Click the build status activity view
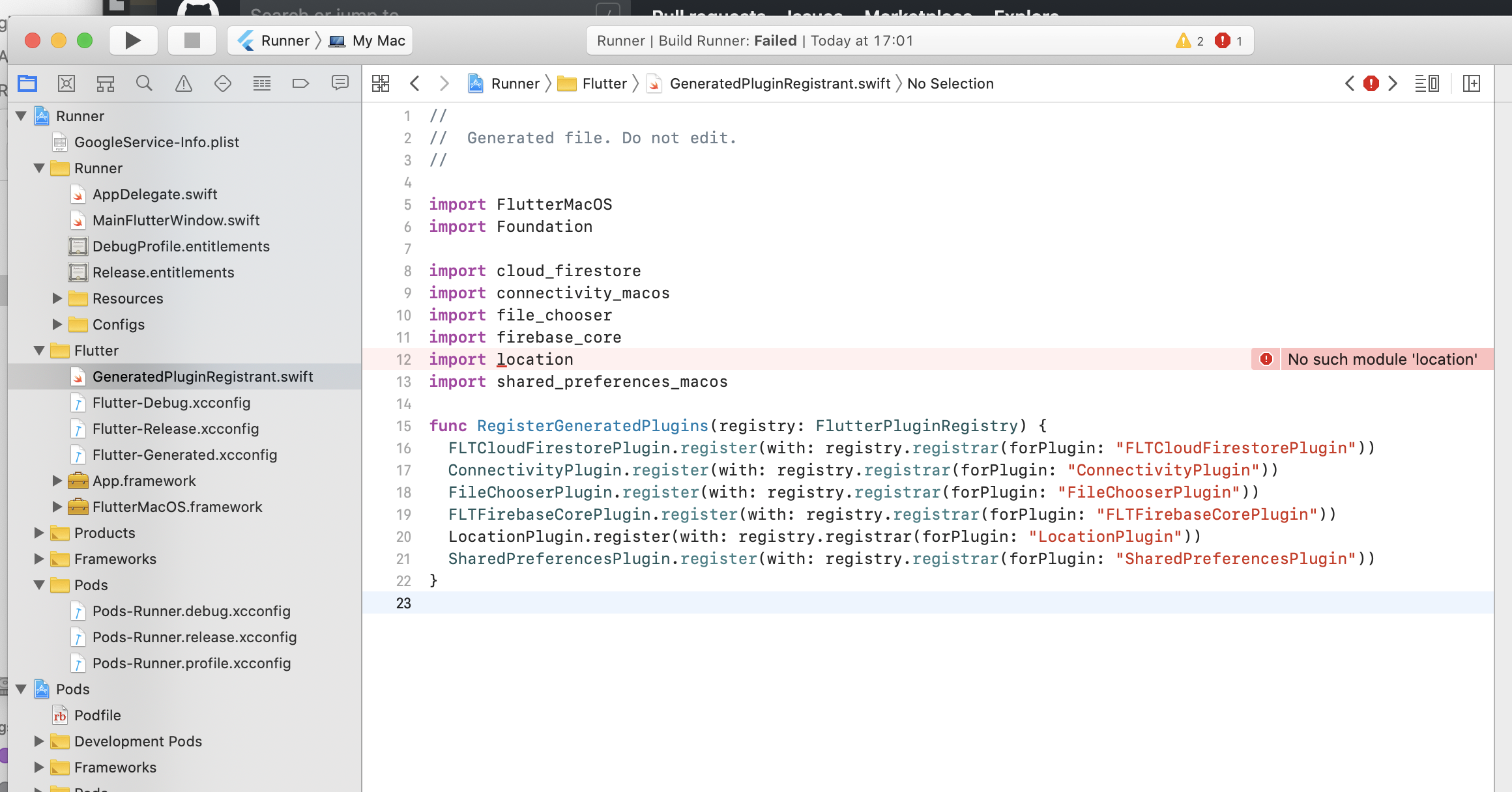 point(920,40)
